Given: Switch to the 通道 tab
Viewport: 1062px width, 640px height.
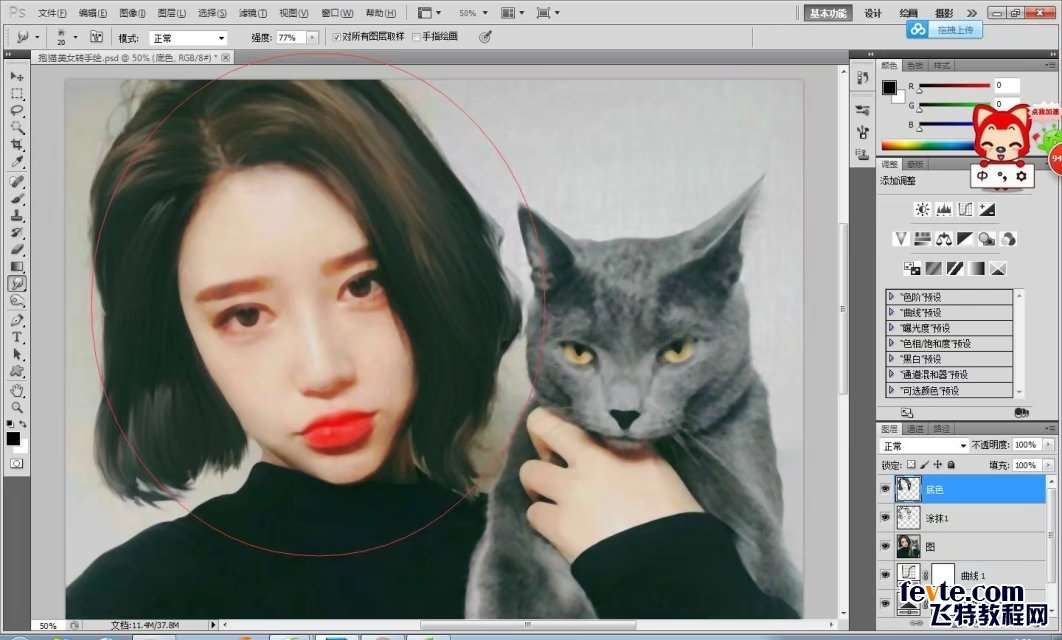Looking at the screenshot, I should (915, 429).
